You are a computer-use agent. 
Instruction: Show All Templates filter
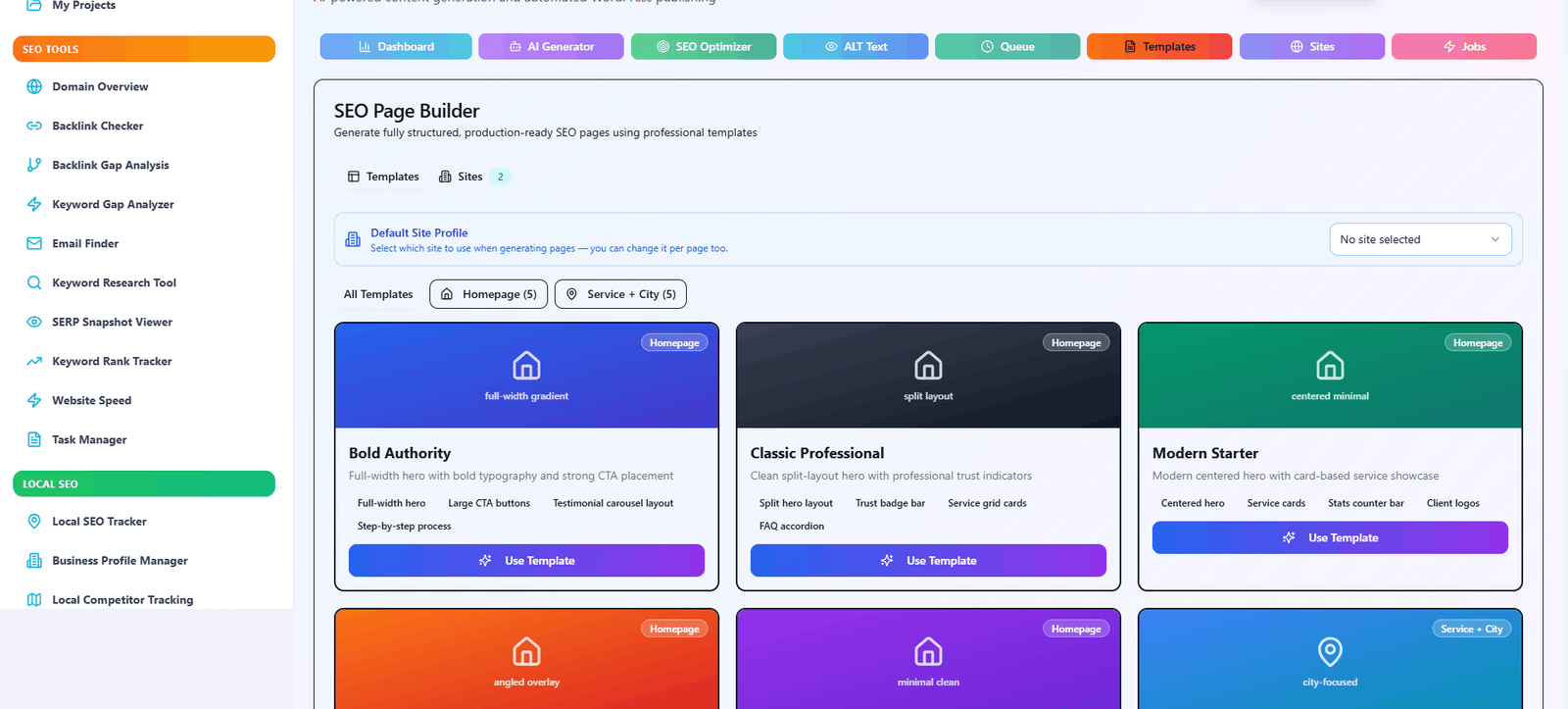pyautogui.click(x=378, y=294)
